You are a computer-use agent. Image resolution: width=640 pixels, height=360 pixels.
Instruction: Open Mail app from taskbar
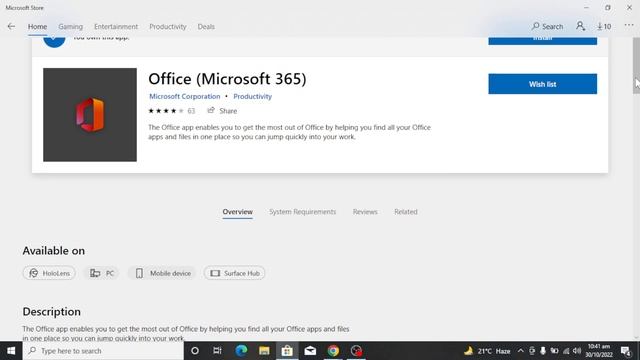[310, 351]
